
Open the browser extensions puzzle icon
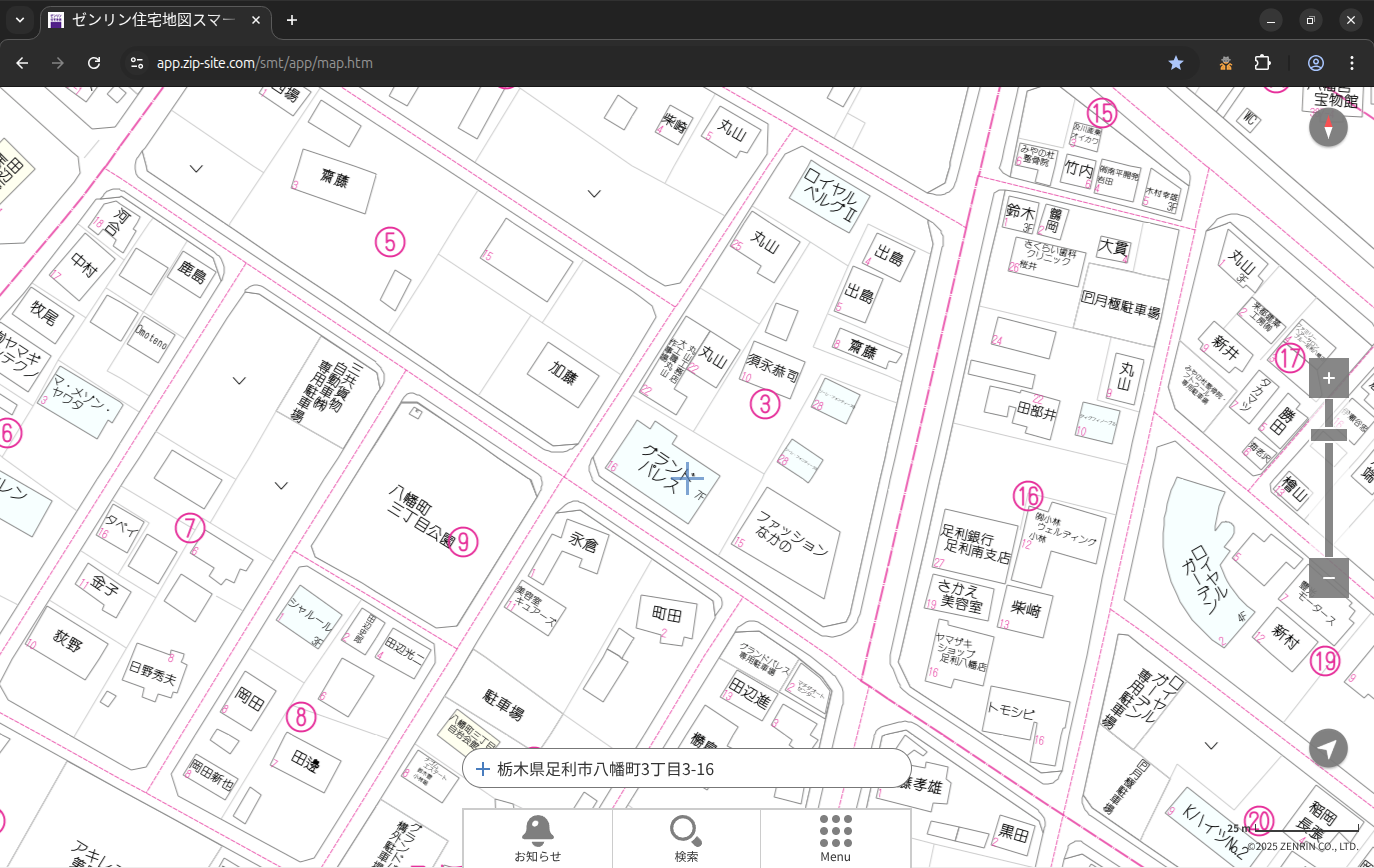click(1262, 63)
